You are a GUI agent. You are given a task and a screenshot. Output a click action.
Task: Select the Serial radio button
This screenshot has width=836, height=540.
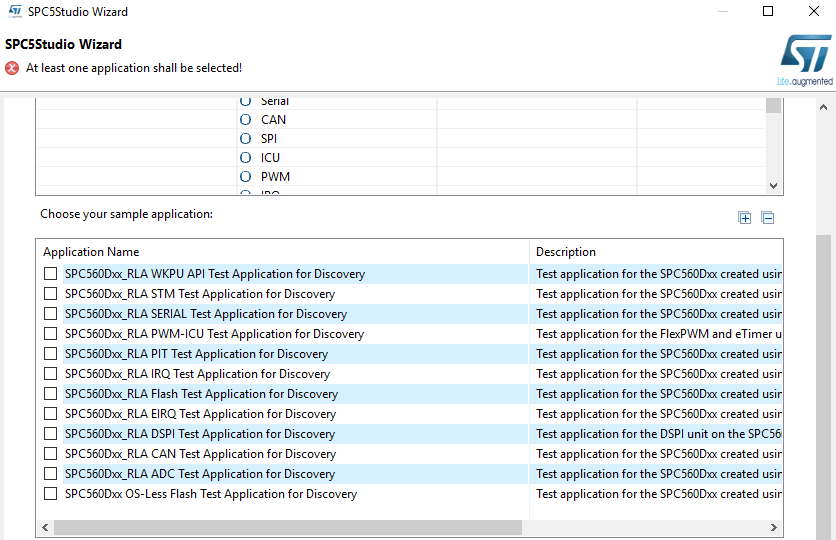245,101
